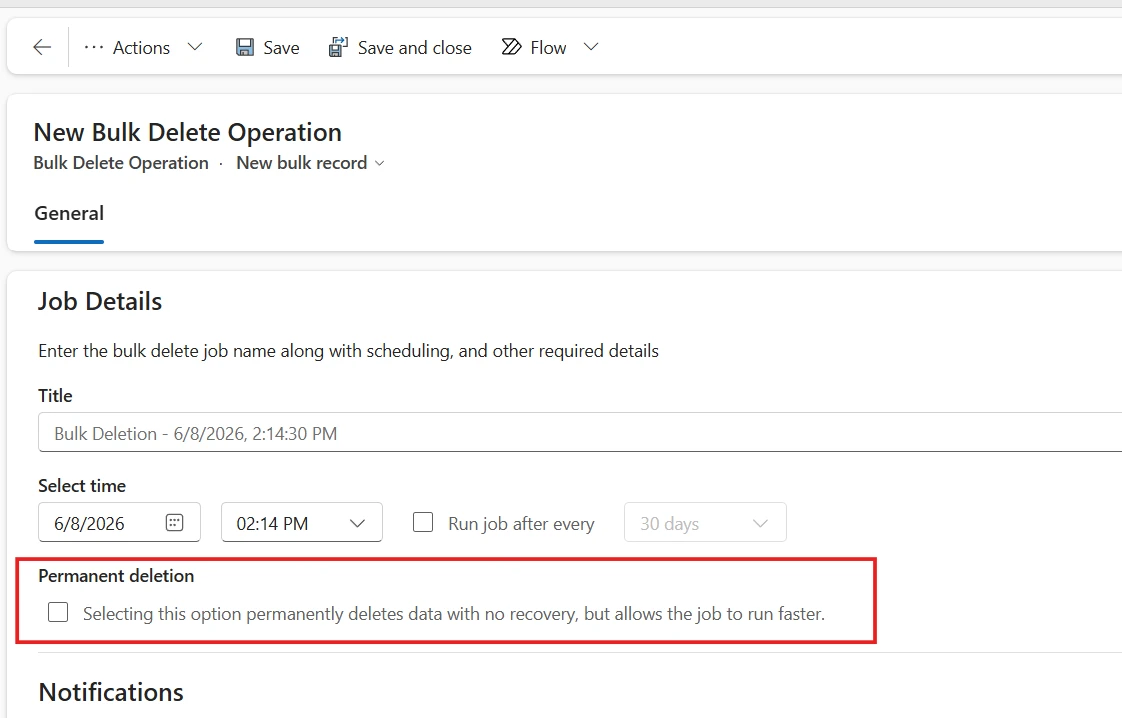Open the Actions menu
This screenshot has height=718, width=1122.
point(142,47)
